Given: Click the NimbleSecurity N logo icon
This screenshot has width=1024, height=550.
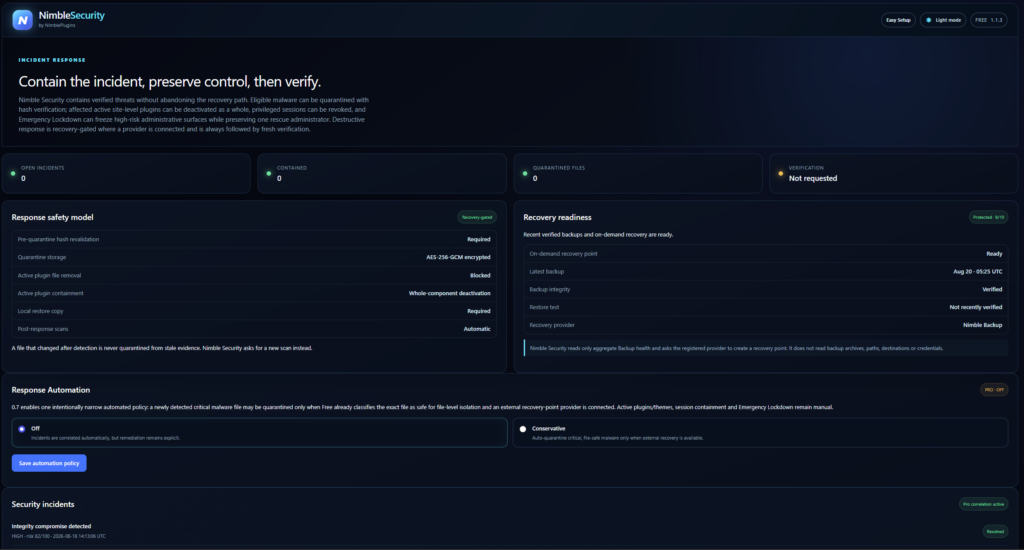Looking at the screenshot, I should point(22,20).
